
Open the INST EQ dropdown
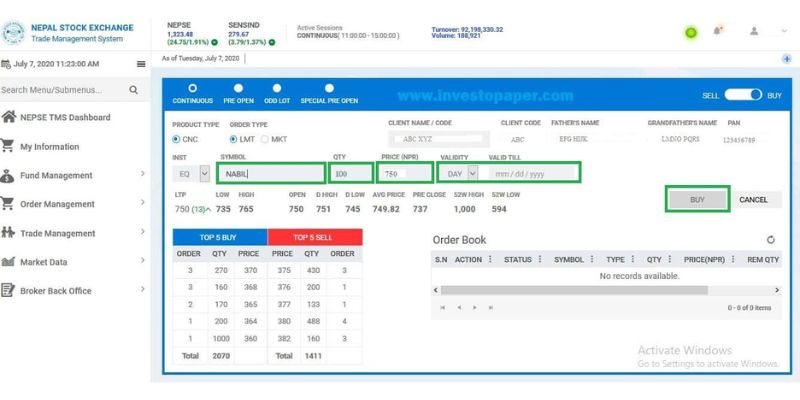pos(191,173)
